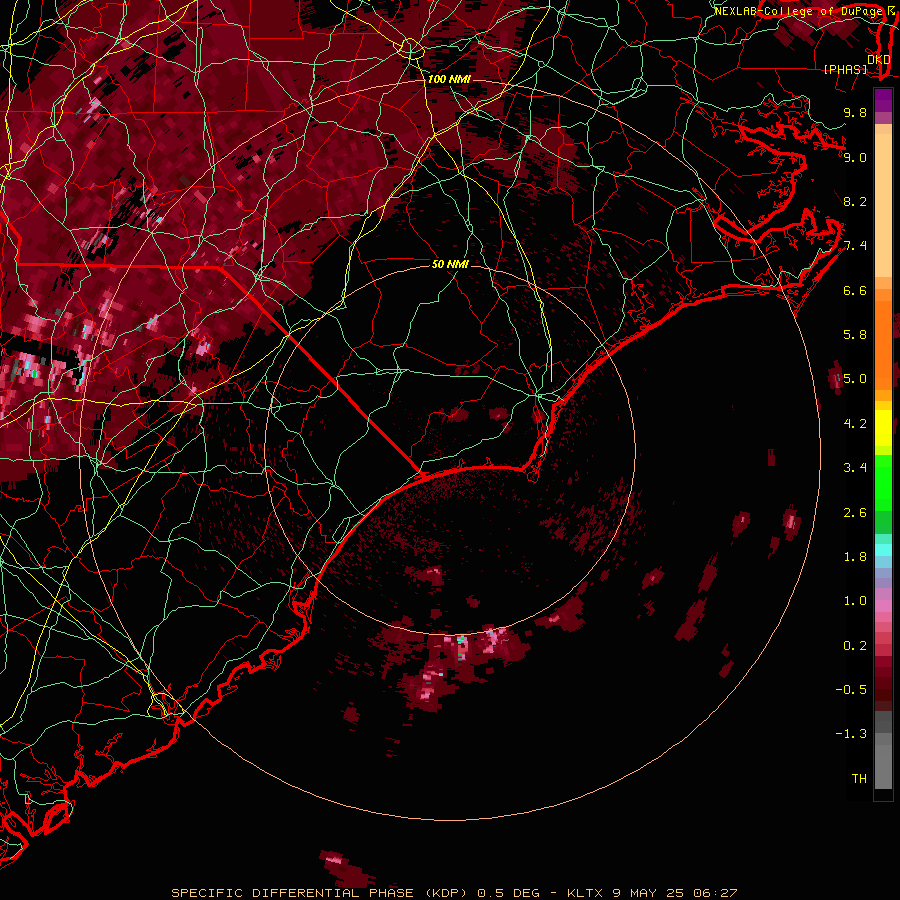Click the 100 NMI range ring label
The height and width of the screenshot is (900, 900).
pyautogui.click(x=449, y=79)
